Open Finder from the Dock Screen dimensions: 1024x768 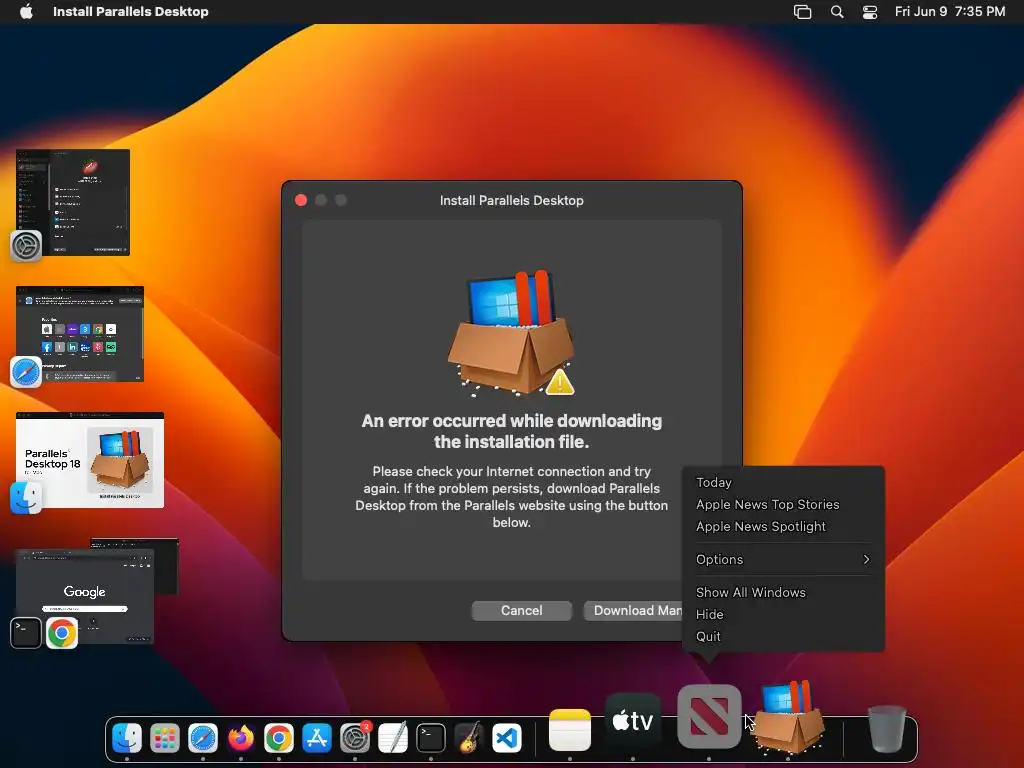tap(127, 739)
